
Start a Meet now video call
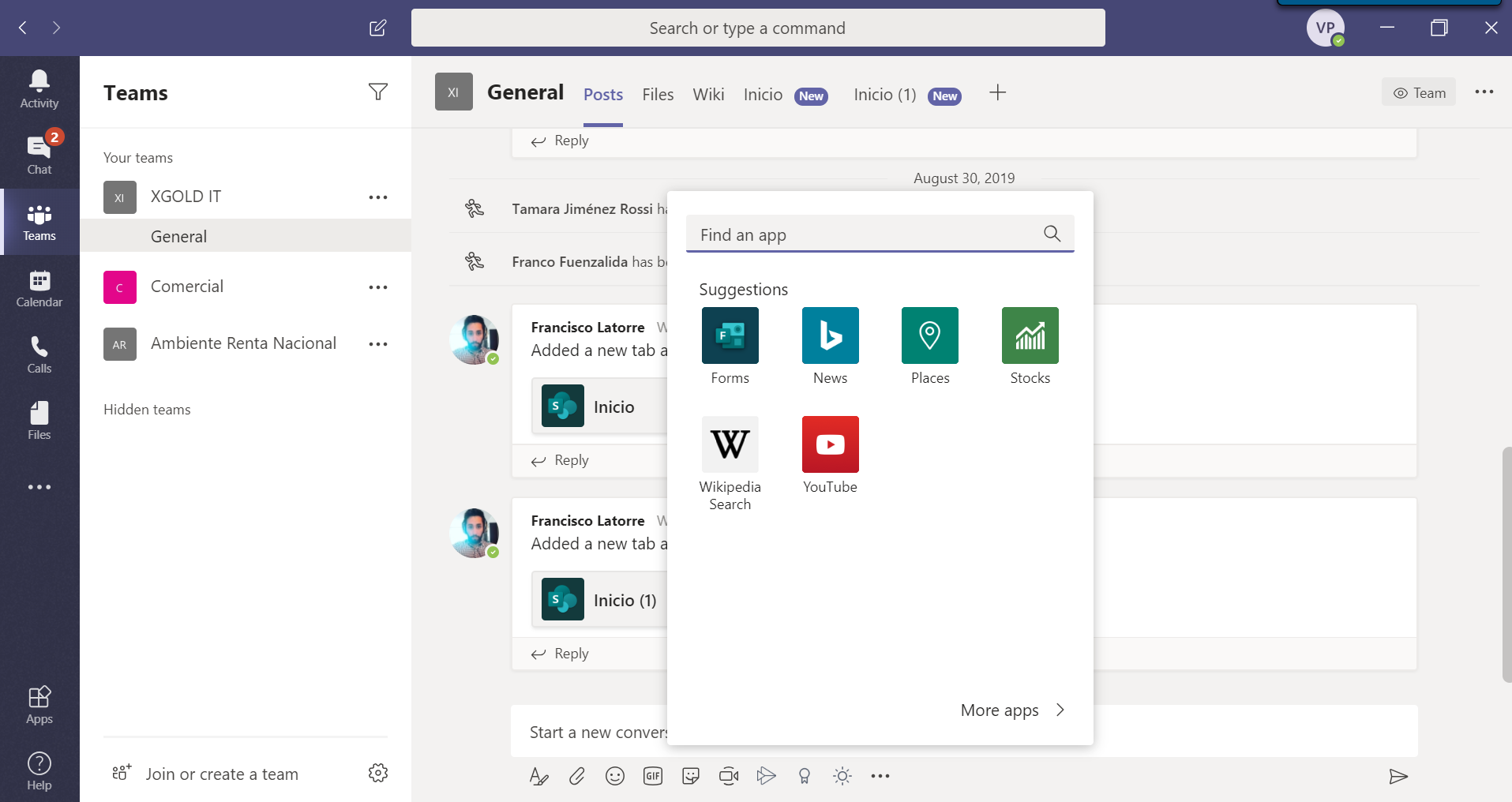pyautogui.click(x=729, y=776)
